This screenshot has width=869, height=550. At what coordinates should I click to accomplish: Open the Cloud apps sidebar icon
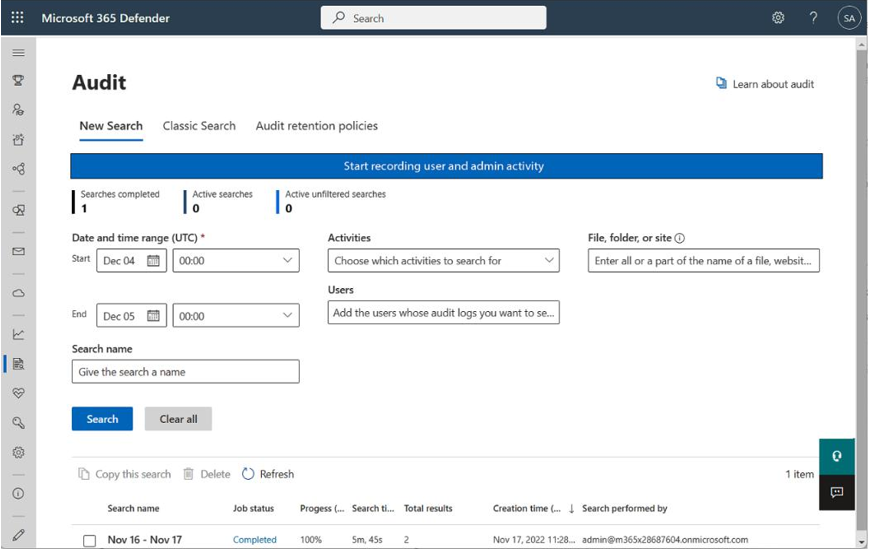point(18,293)
